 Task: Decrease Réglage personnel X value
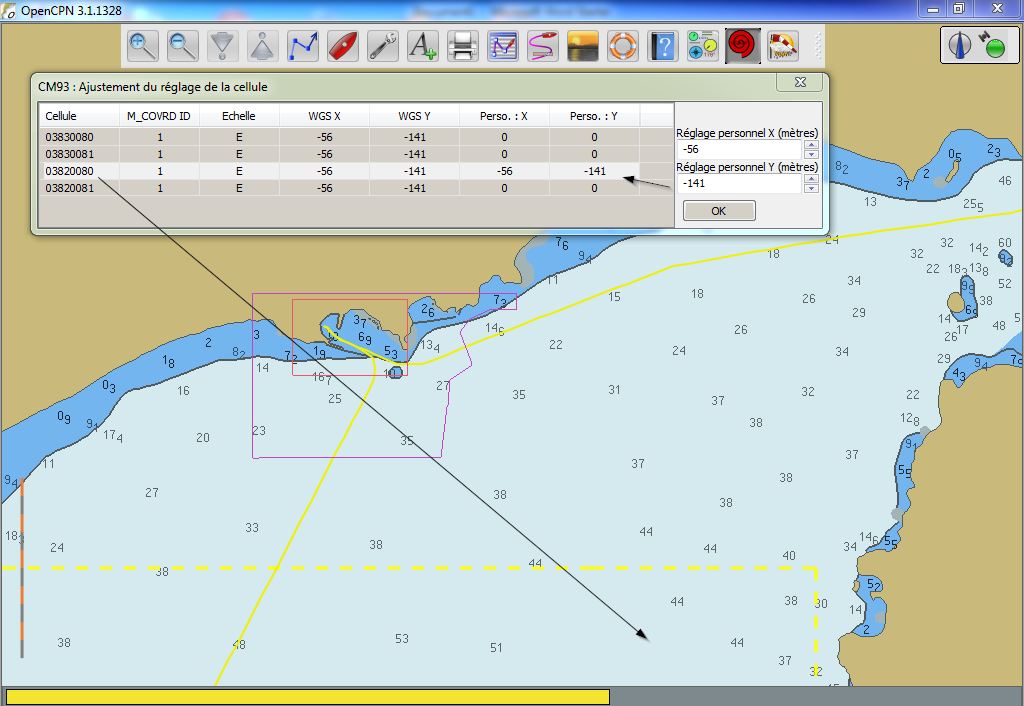click(811, 154)
